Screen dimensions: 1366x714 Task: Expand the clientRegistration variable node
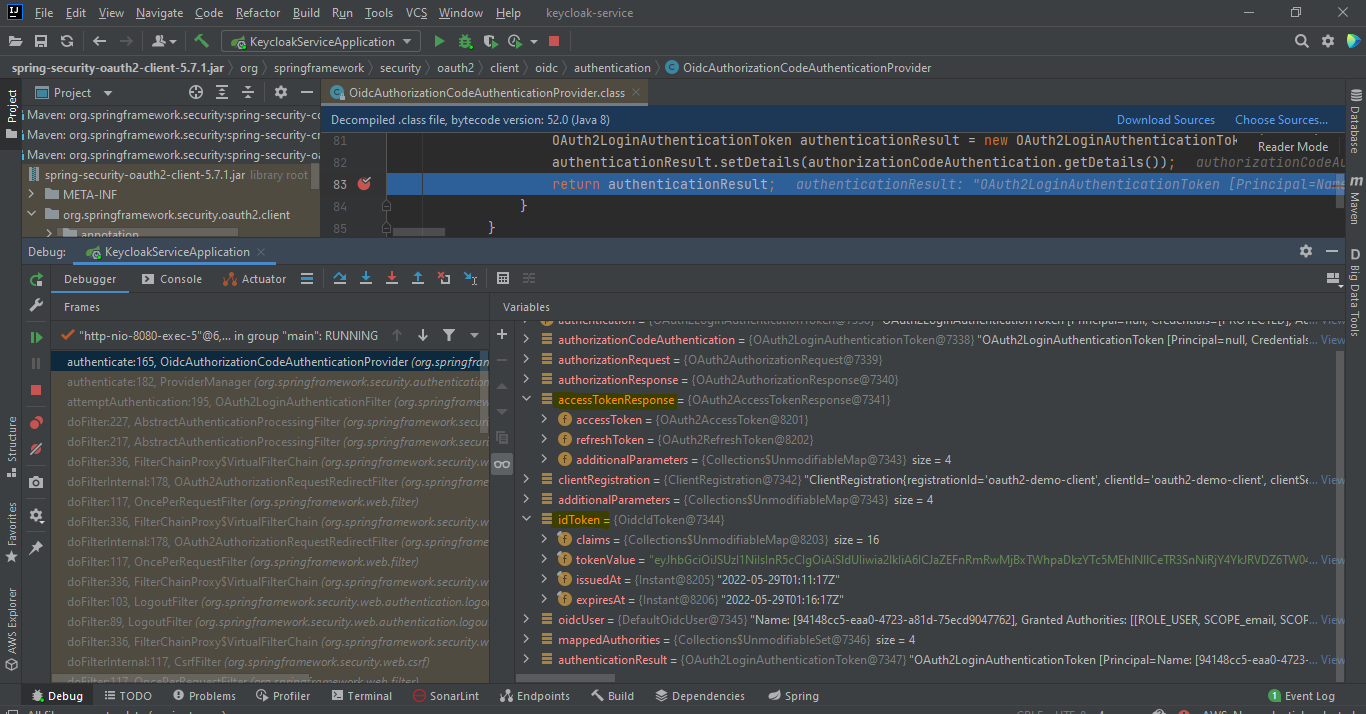pos(527,480)
